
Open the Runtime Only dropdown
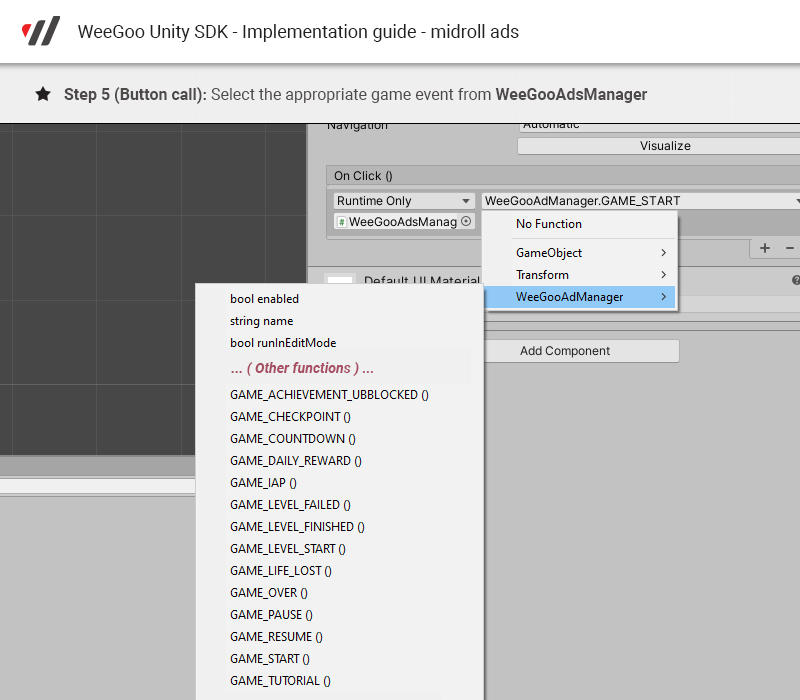404,201
